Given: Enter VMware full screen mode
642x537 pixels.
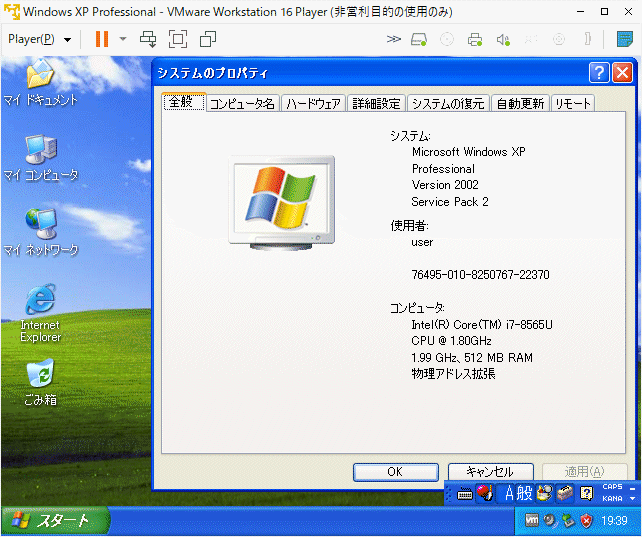Looking at the screenshot, I should pyautogui.click(x=178, y=39).
